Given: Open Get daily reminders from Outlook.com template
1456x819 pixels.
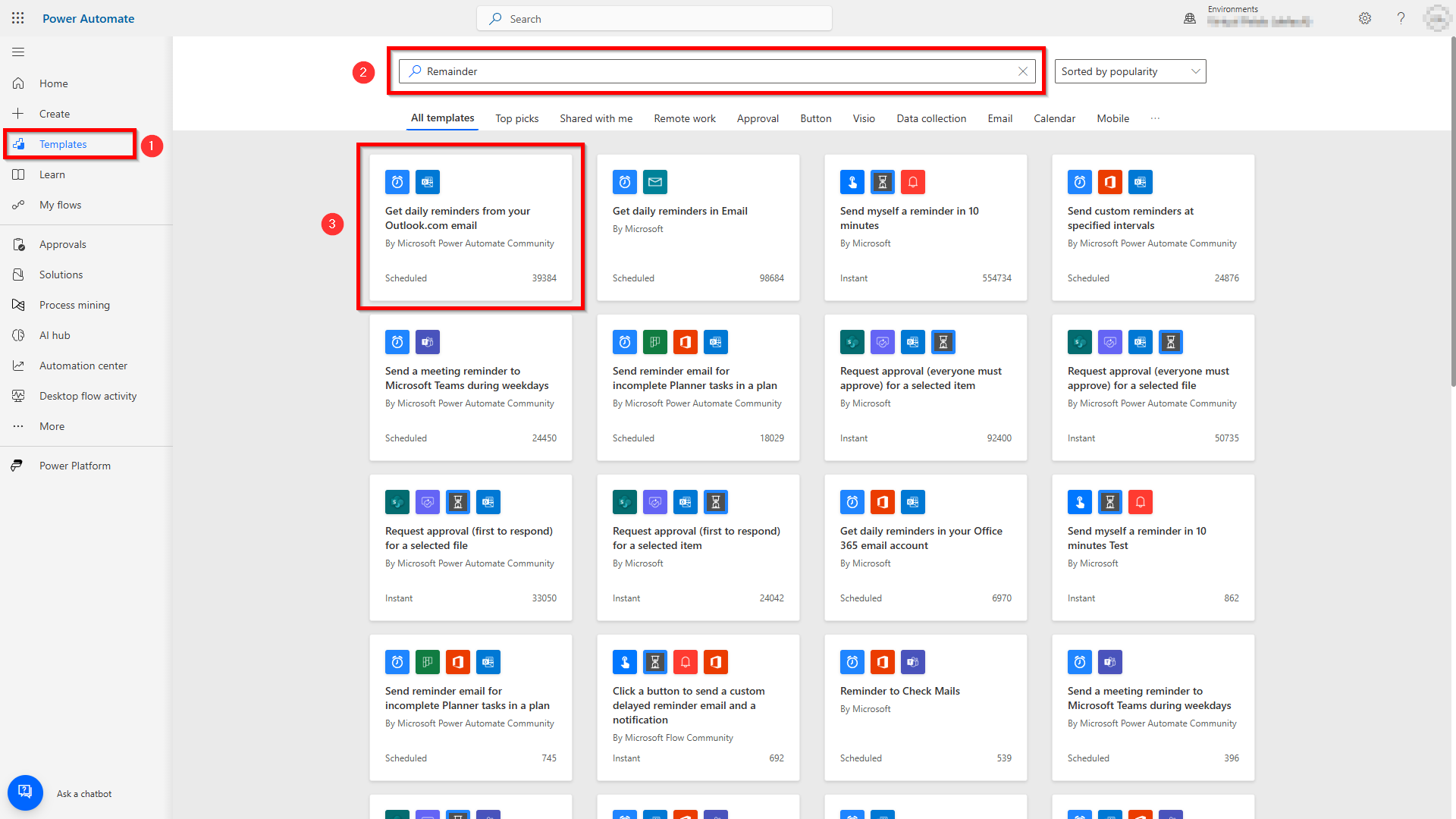Looking at the screenshot, I should tap(471, 227).
